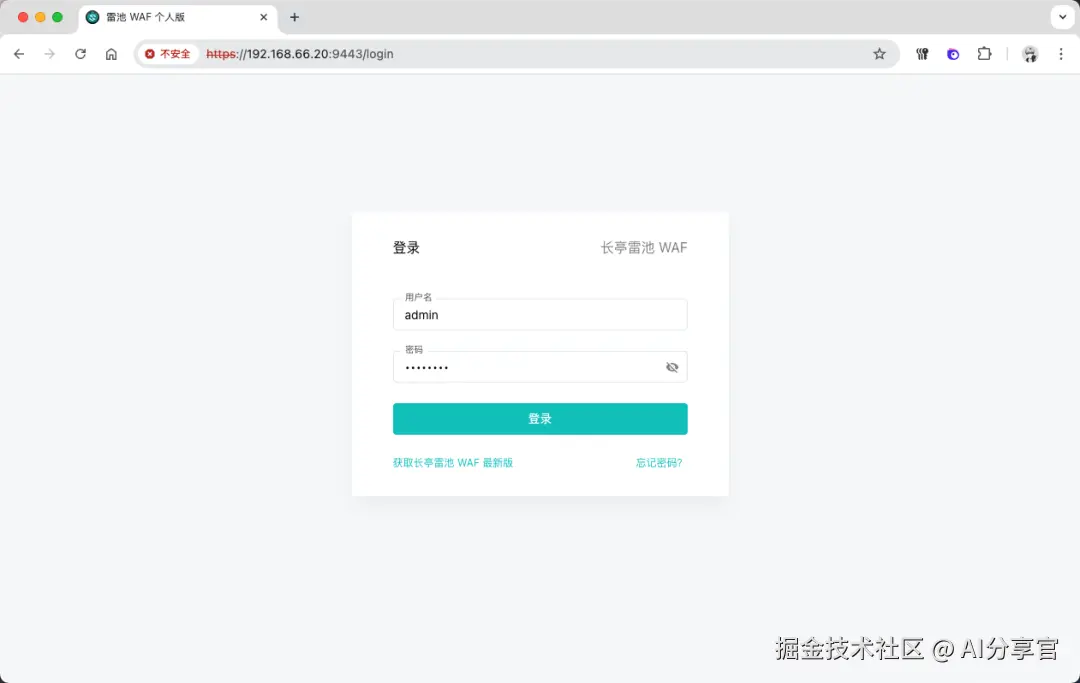
Task: Click the green macOS fullscreen button
Action: pos(57,17)
